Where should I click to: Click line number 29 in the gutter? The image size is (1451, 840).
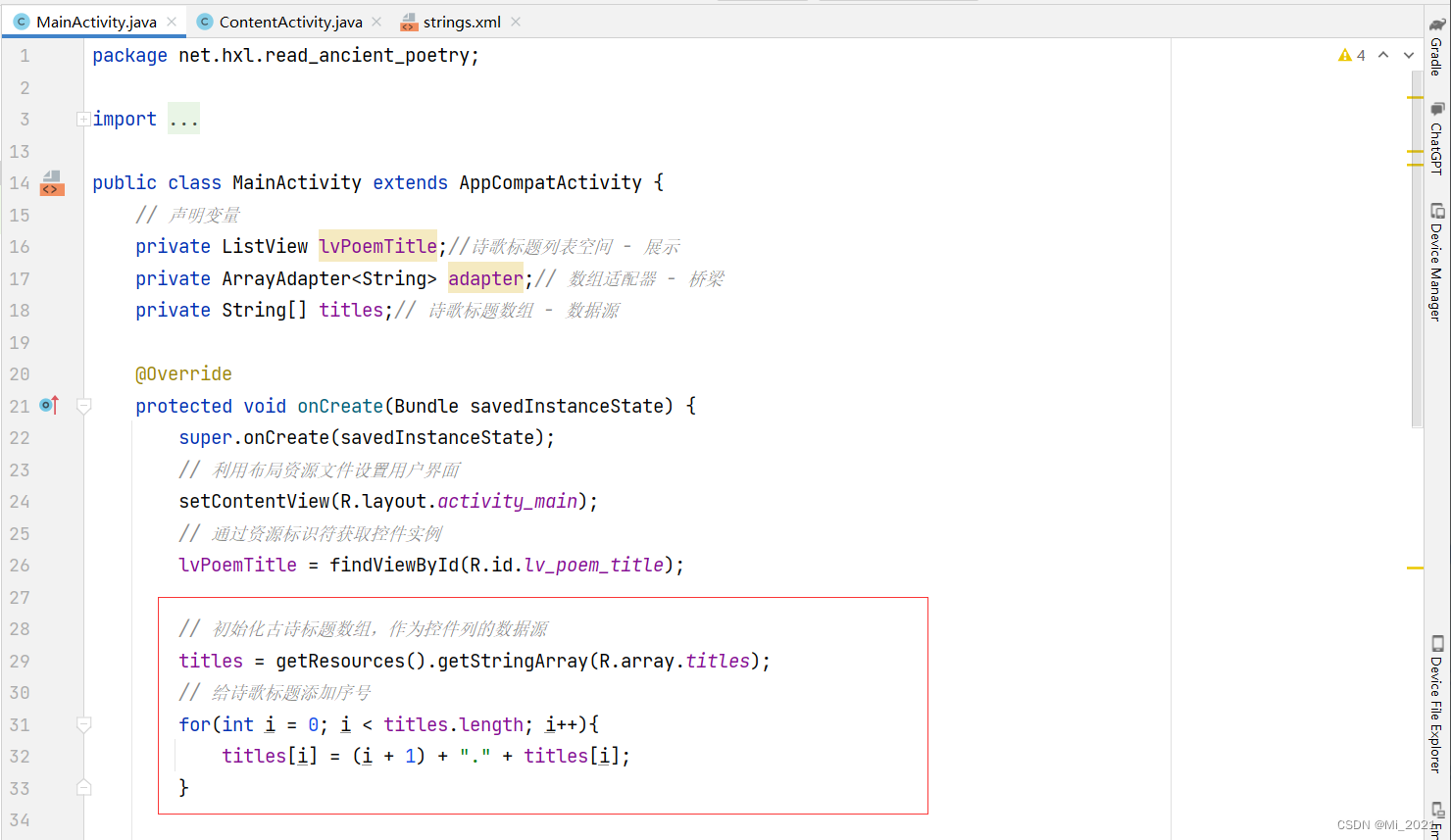[20, 661]
